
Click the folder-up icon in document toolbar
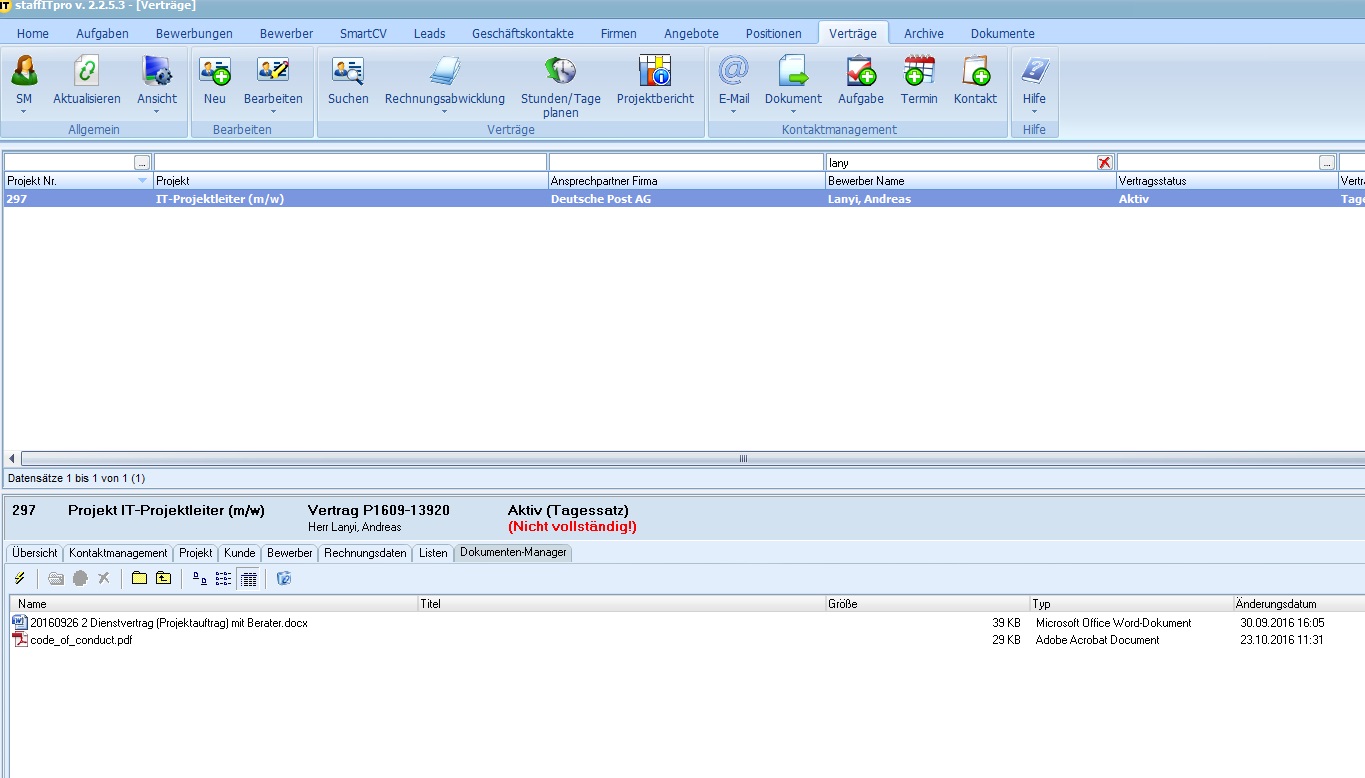click(163, 578)
